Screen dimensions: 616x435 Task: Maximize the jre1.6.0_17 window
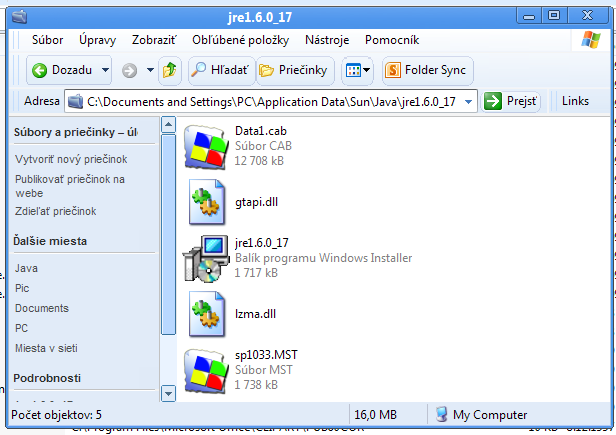click(554, 16)
